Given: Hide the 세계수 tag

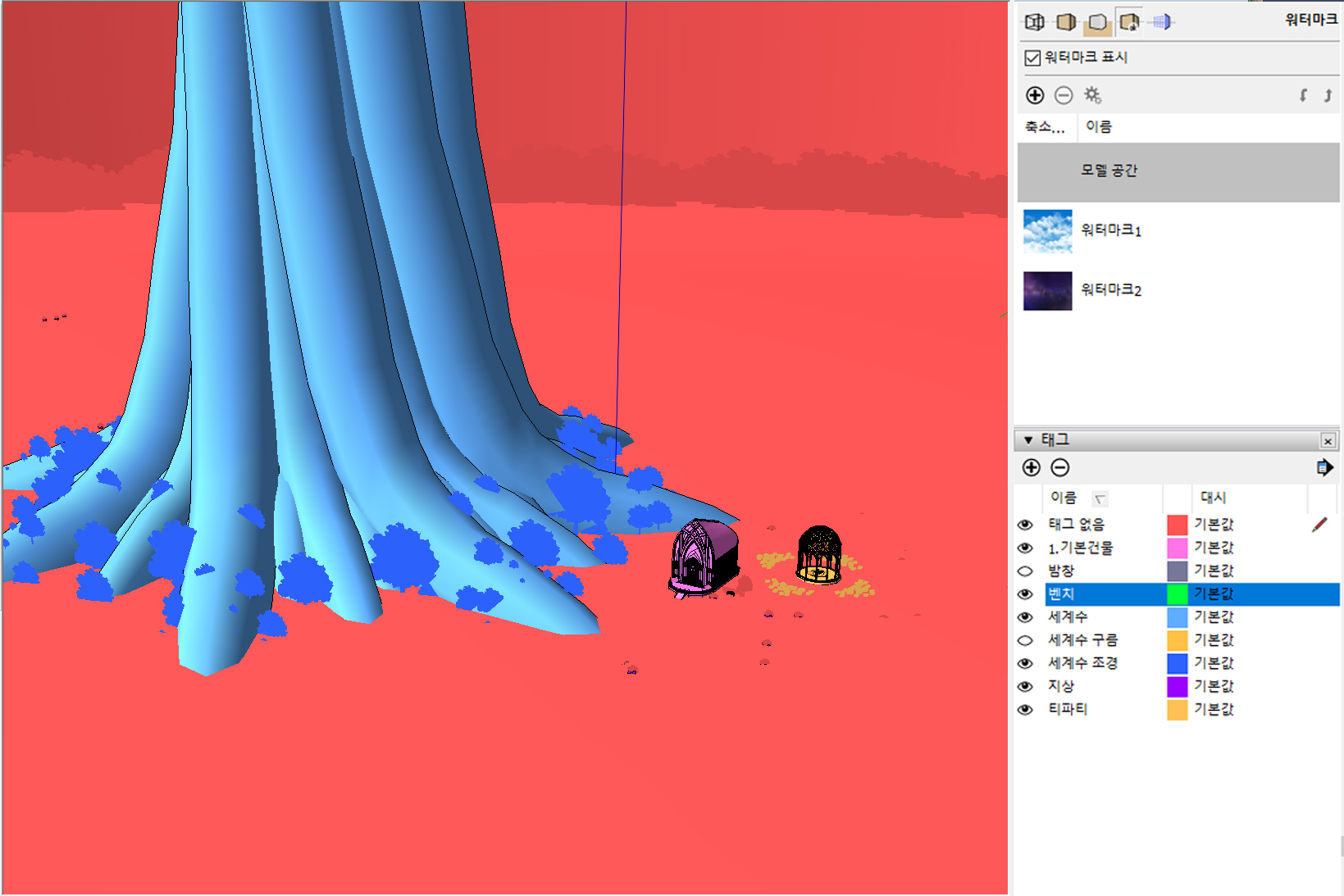Looking at the screenshot, I should 1025,616.
